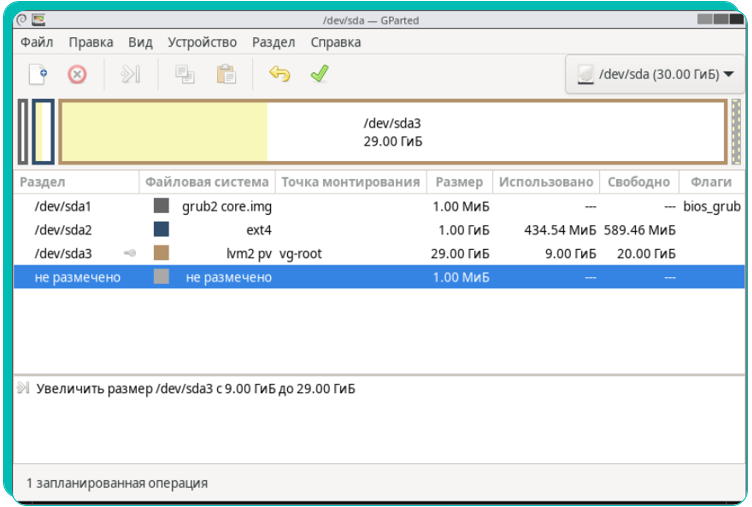Click the key icon next to /dev/sda3

point(129,253)
